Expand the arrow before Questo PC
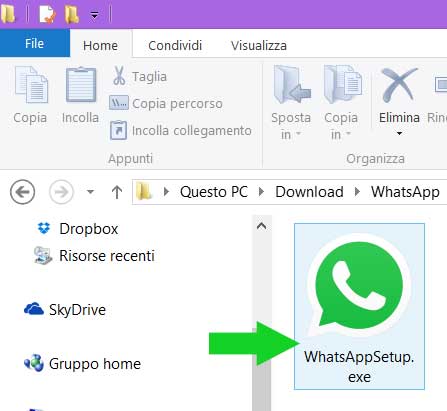Image resolution: width=447 pixels, height=411 pixels. tap(166, 192)
